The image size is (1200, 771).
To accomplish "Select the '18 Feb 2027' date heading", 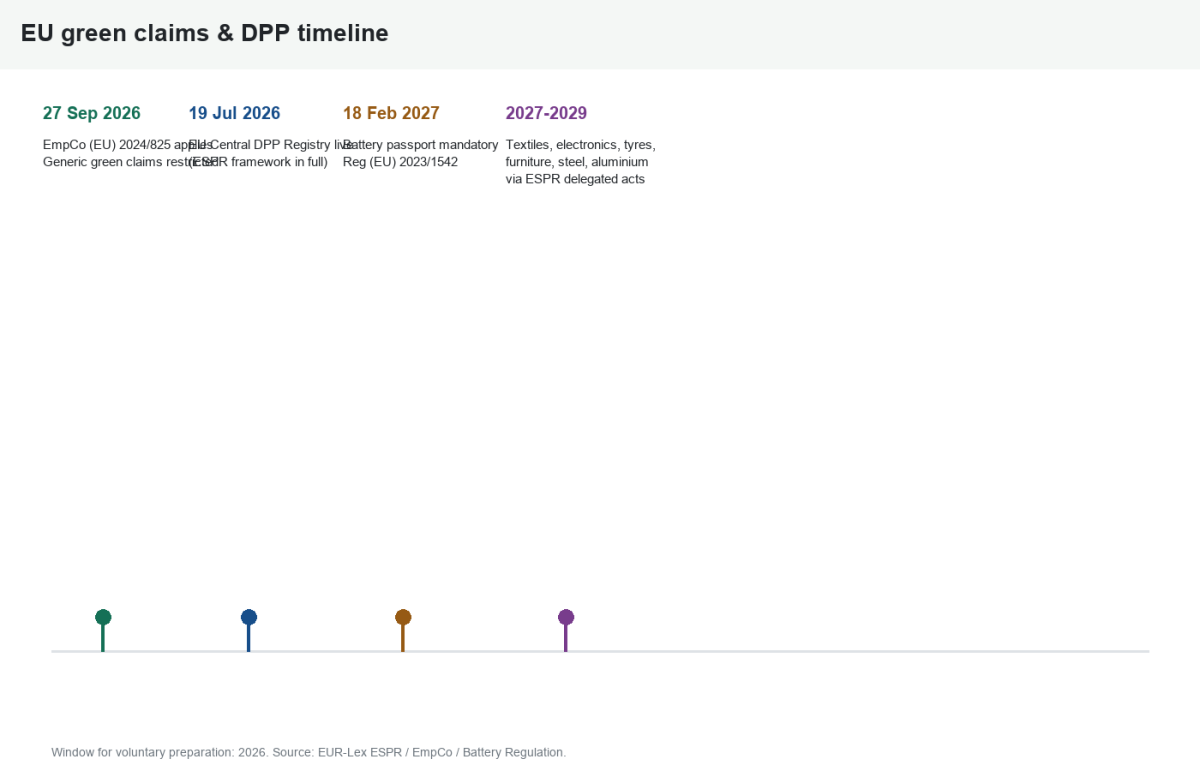I will click(391, 113).
